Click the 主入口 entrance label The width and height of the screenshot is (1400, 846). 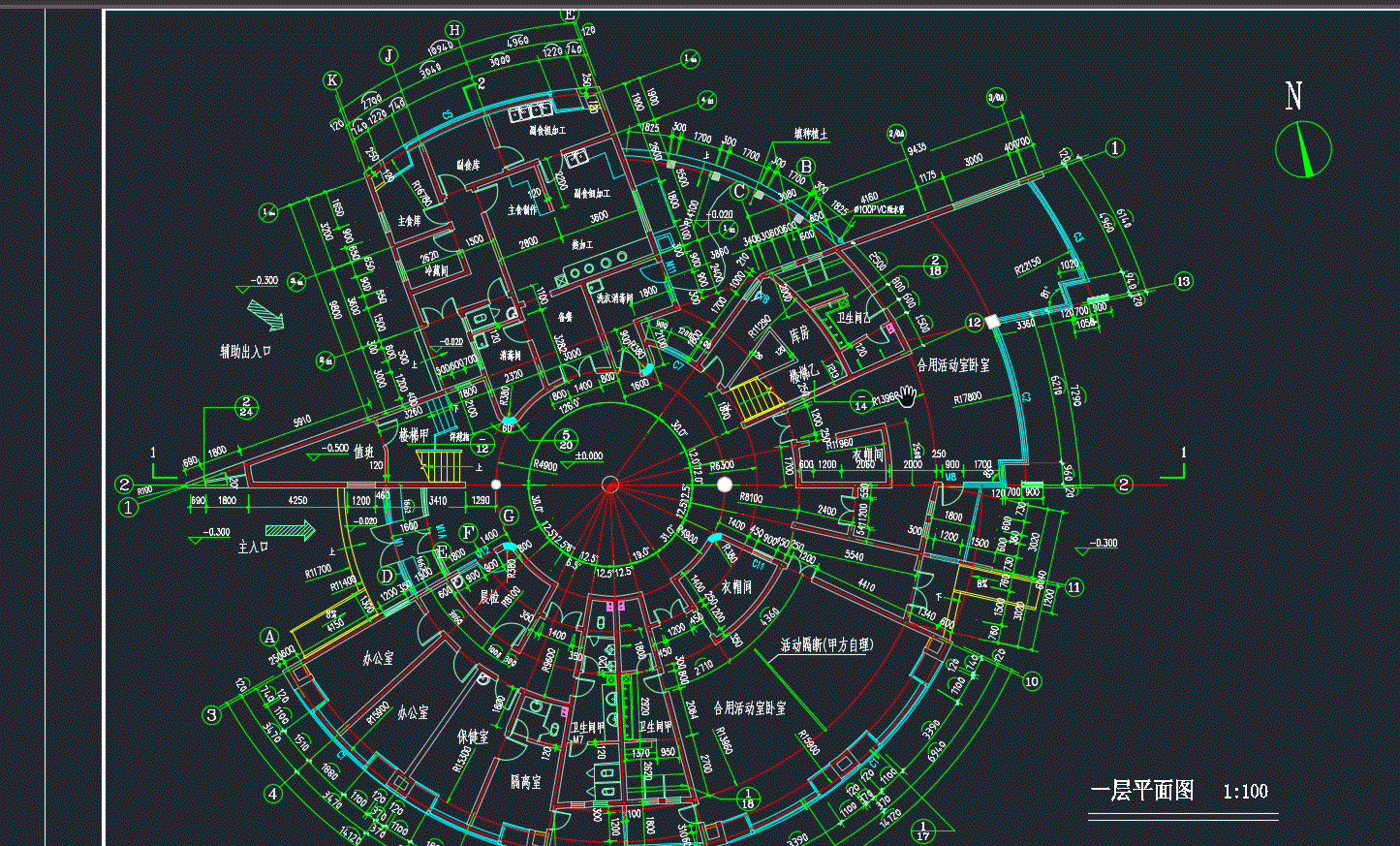(x=253, y=548)
